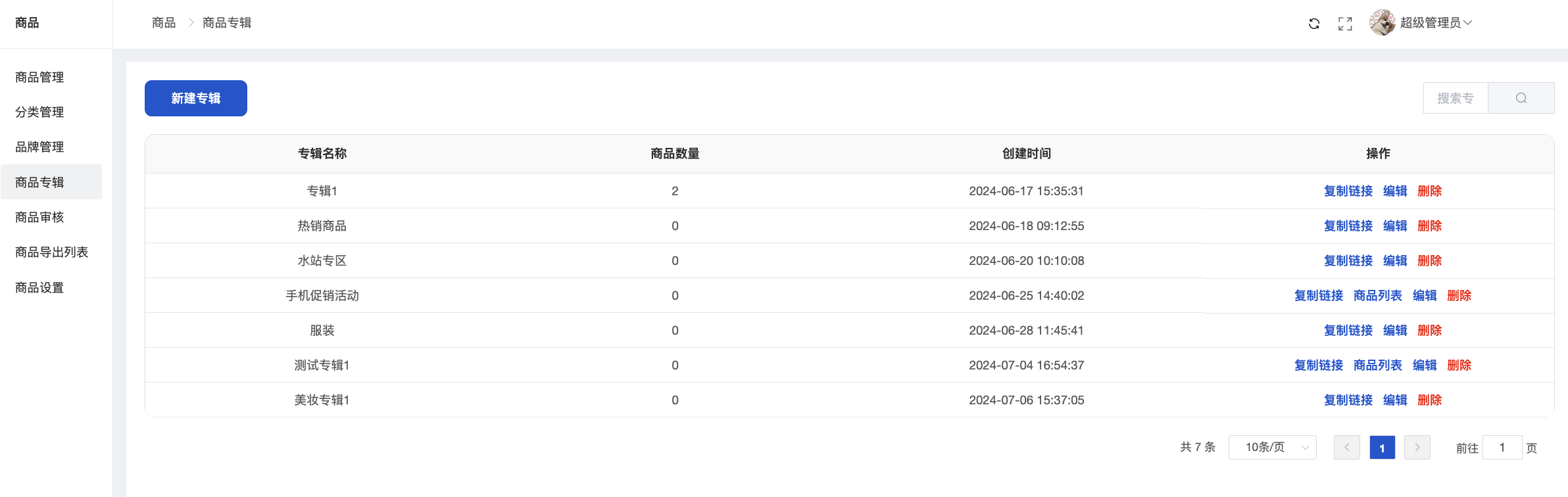The width and height of the screenshot is (1568, 497).
Task: Click the search magnifier icon
Action: 1521,98
